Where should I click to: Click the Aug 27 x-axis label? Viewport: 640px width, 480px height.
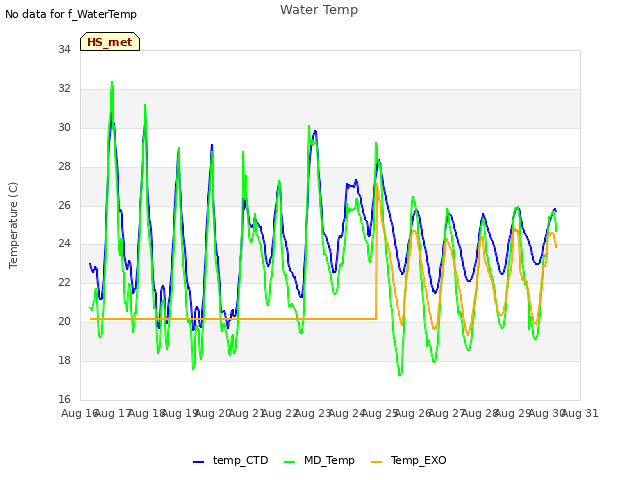click(x=447, y=413)
